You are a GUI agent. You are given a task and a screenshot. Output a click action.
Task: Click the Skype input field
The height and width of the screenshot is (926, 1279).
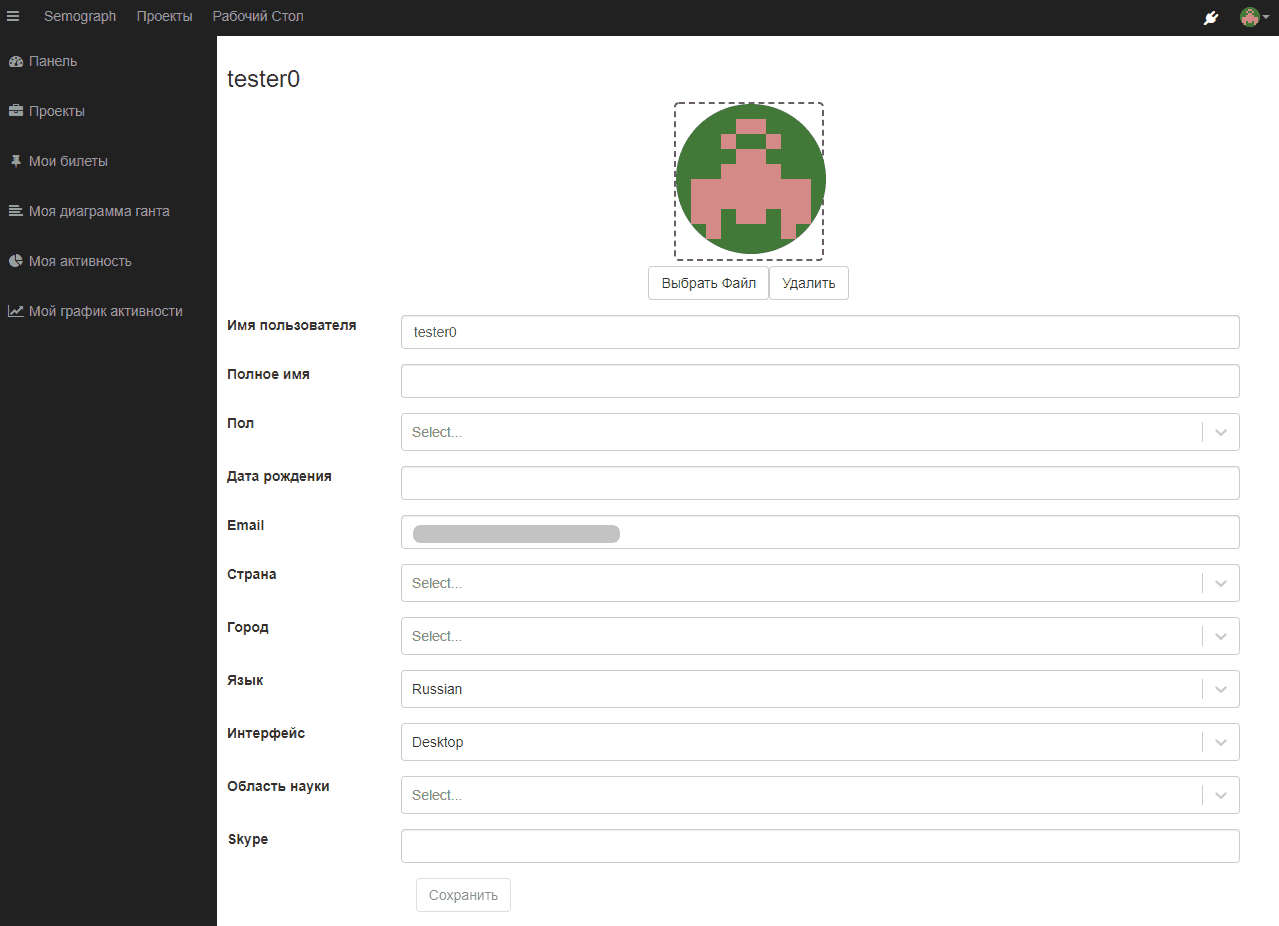[819, 845]
